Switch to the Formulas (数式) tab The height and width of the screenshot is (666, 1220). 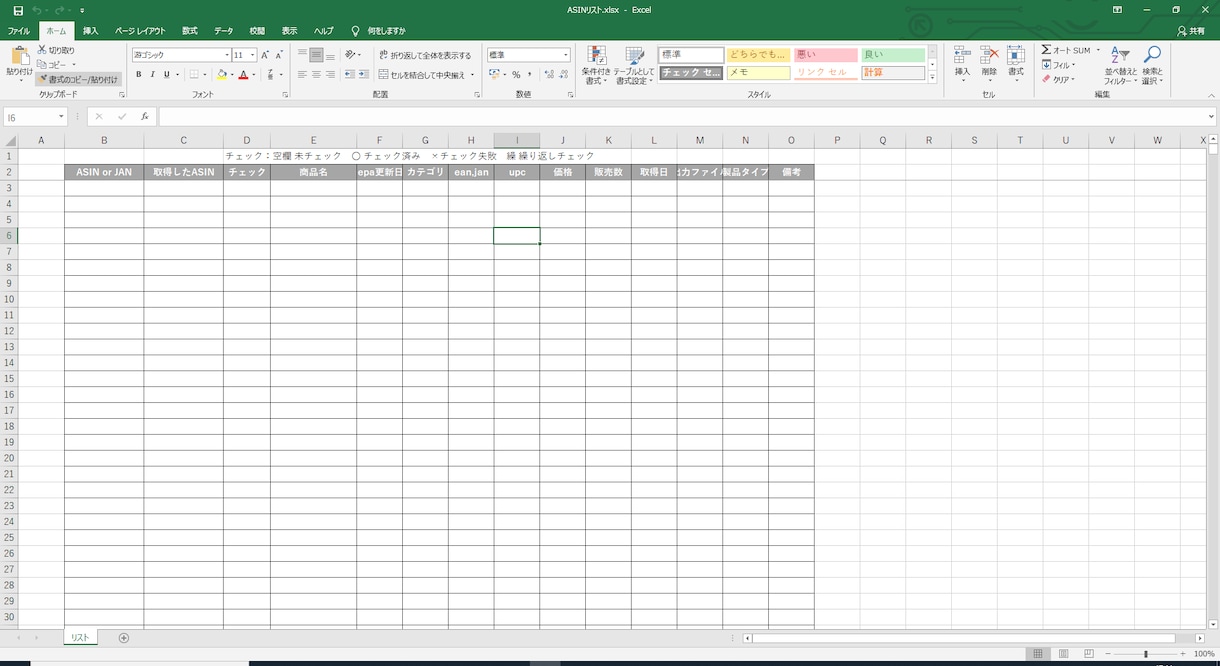click(190, 31)
